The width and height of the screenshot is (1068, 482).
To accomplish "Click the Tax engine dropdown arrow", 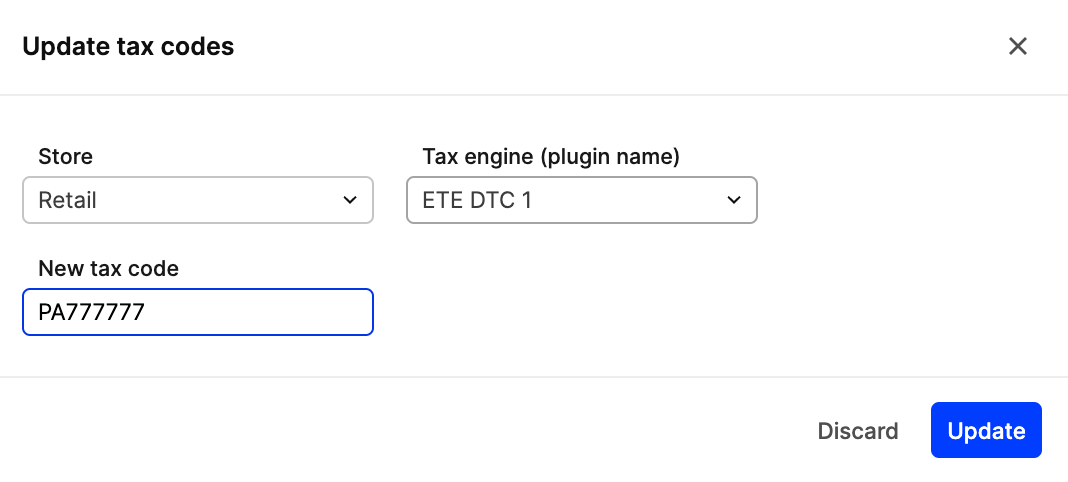I will pos(734,200).
